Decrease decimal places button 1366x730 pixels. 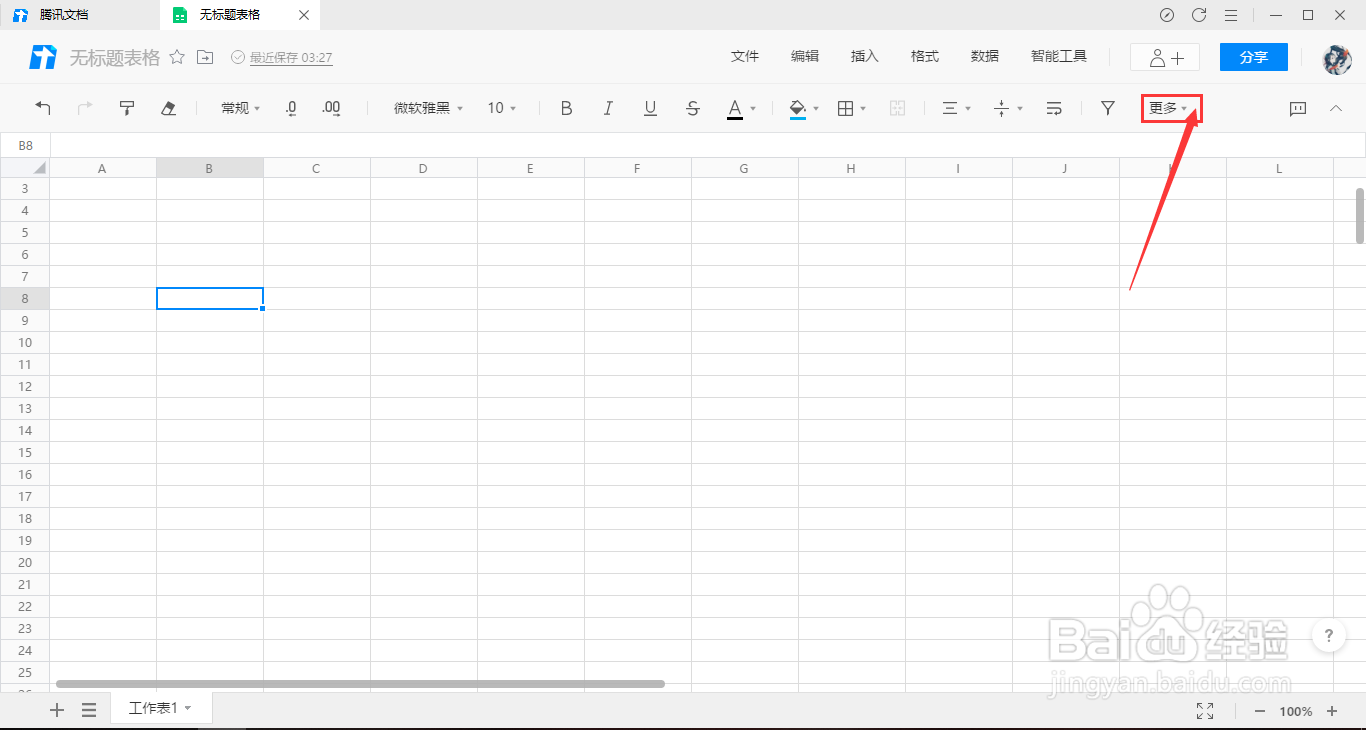[291, 108]
